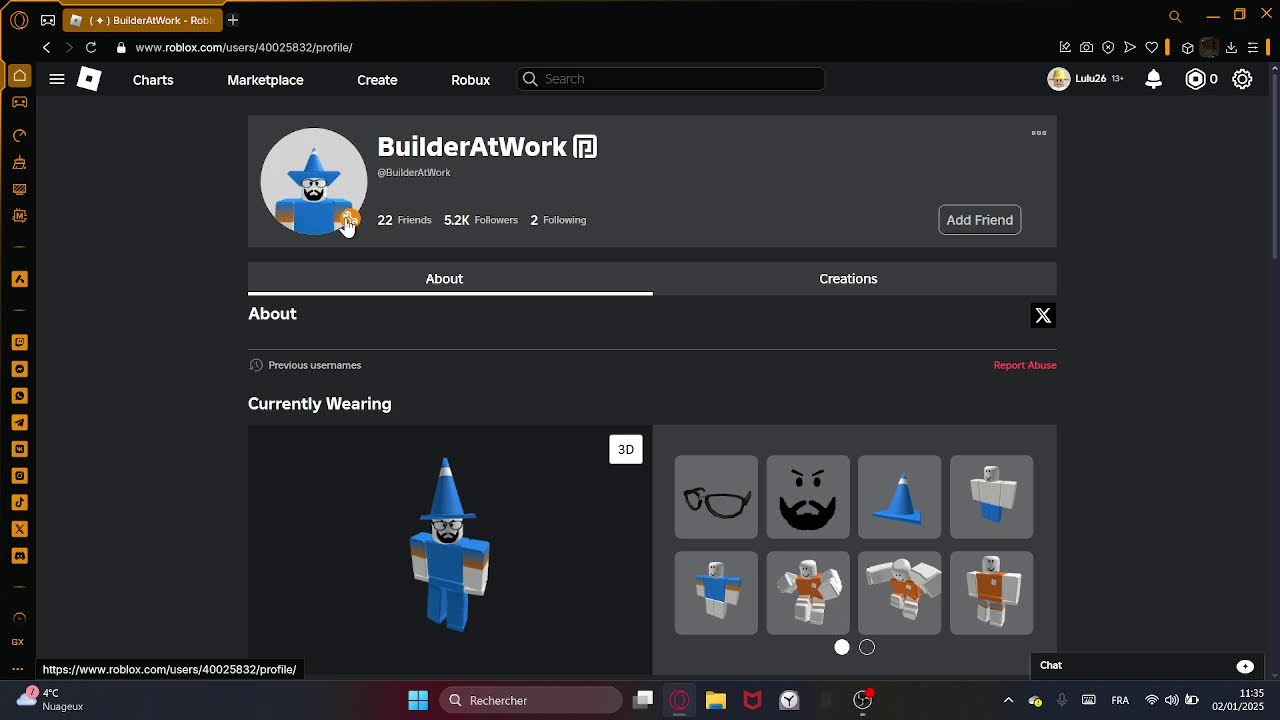Screen dimensions: 1280x720
Task: Open the ad blocker shield icon
Action: click(1108, 47)
